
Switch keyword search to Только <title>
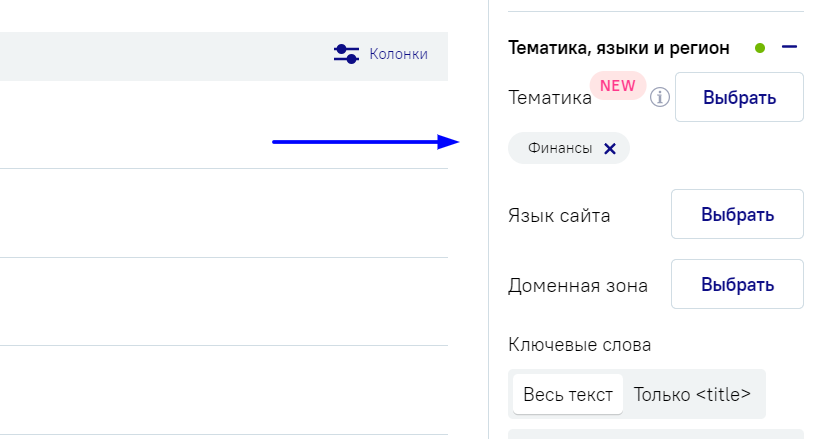(x=692, y=394)
